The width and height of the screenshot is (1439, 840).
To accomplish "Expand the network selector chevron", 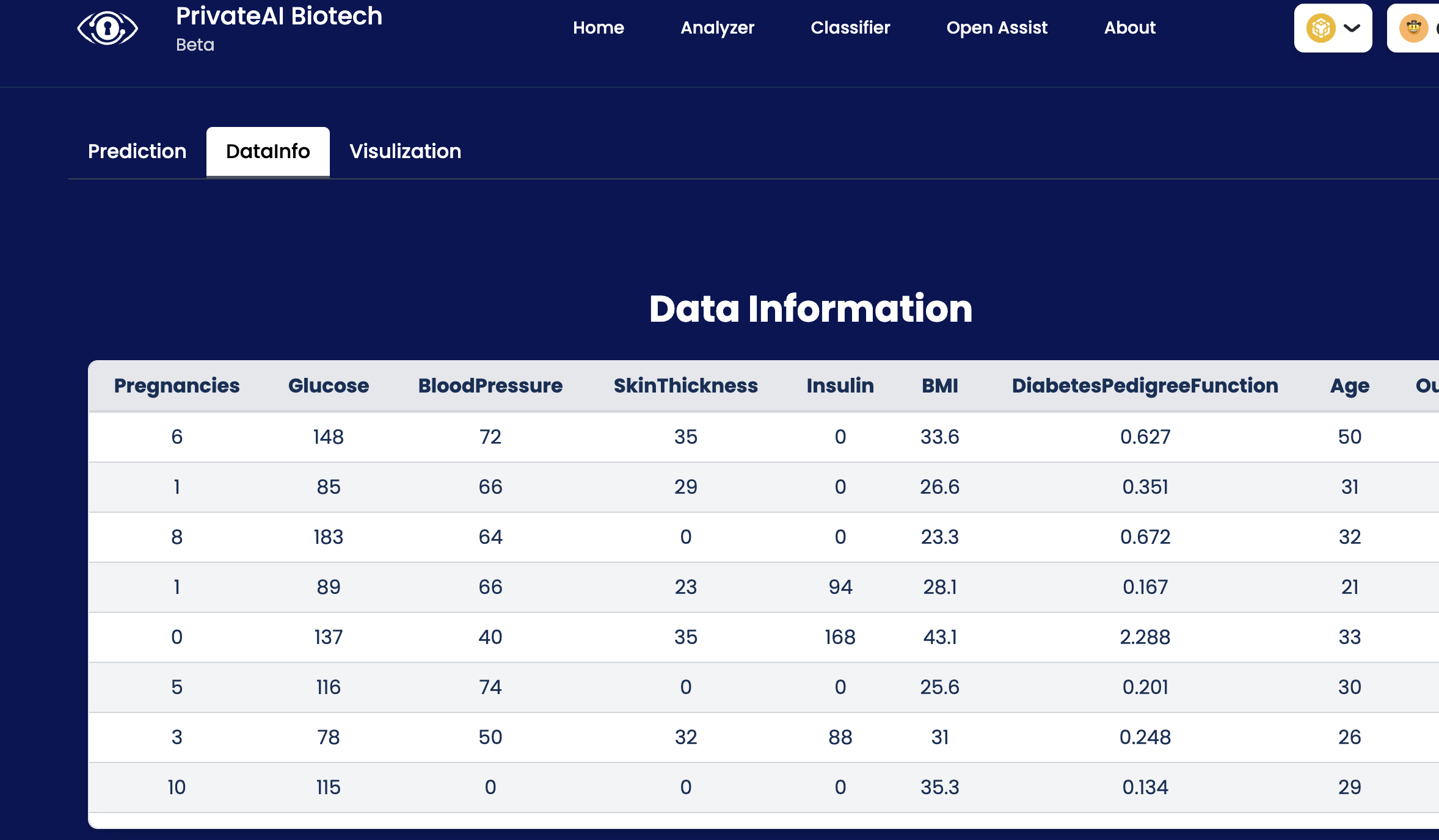I will [1352, 28].
